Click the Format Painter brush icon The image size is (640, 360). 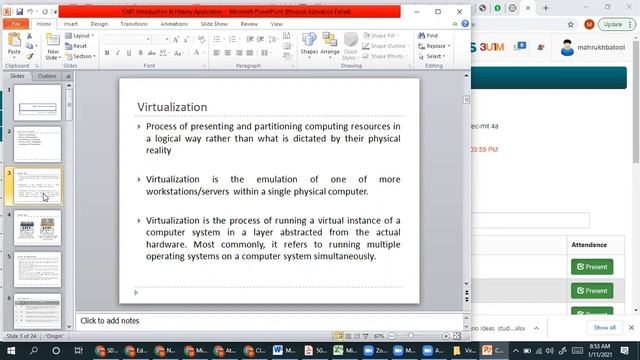[x=29, y=56]
